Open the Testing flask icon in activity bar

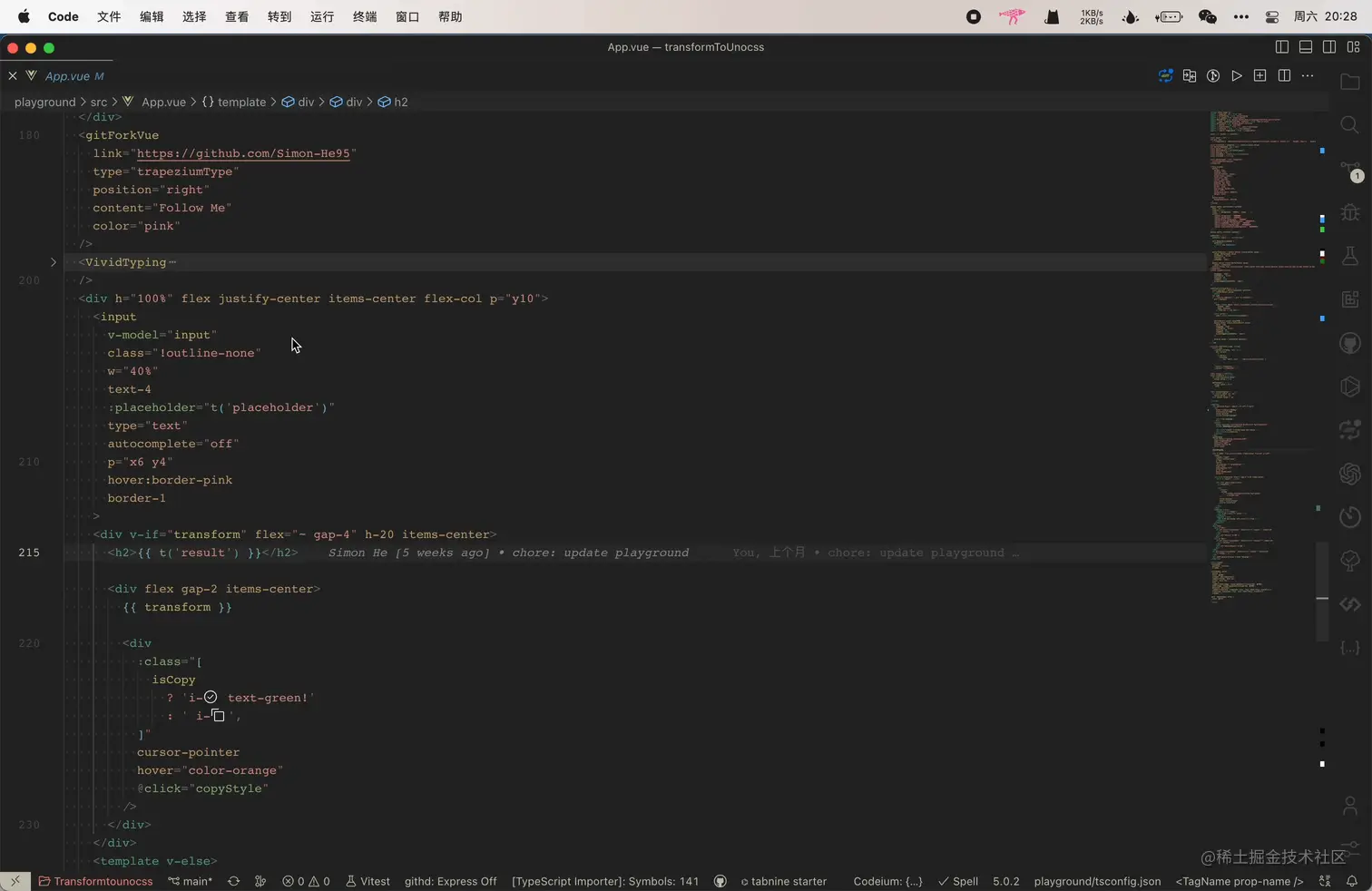[1350, 256]
